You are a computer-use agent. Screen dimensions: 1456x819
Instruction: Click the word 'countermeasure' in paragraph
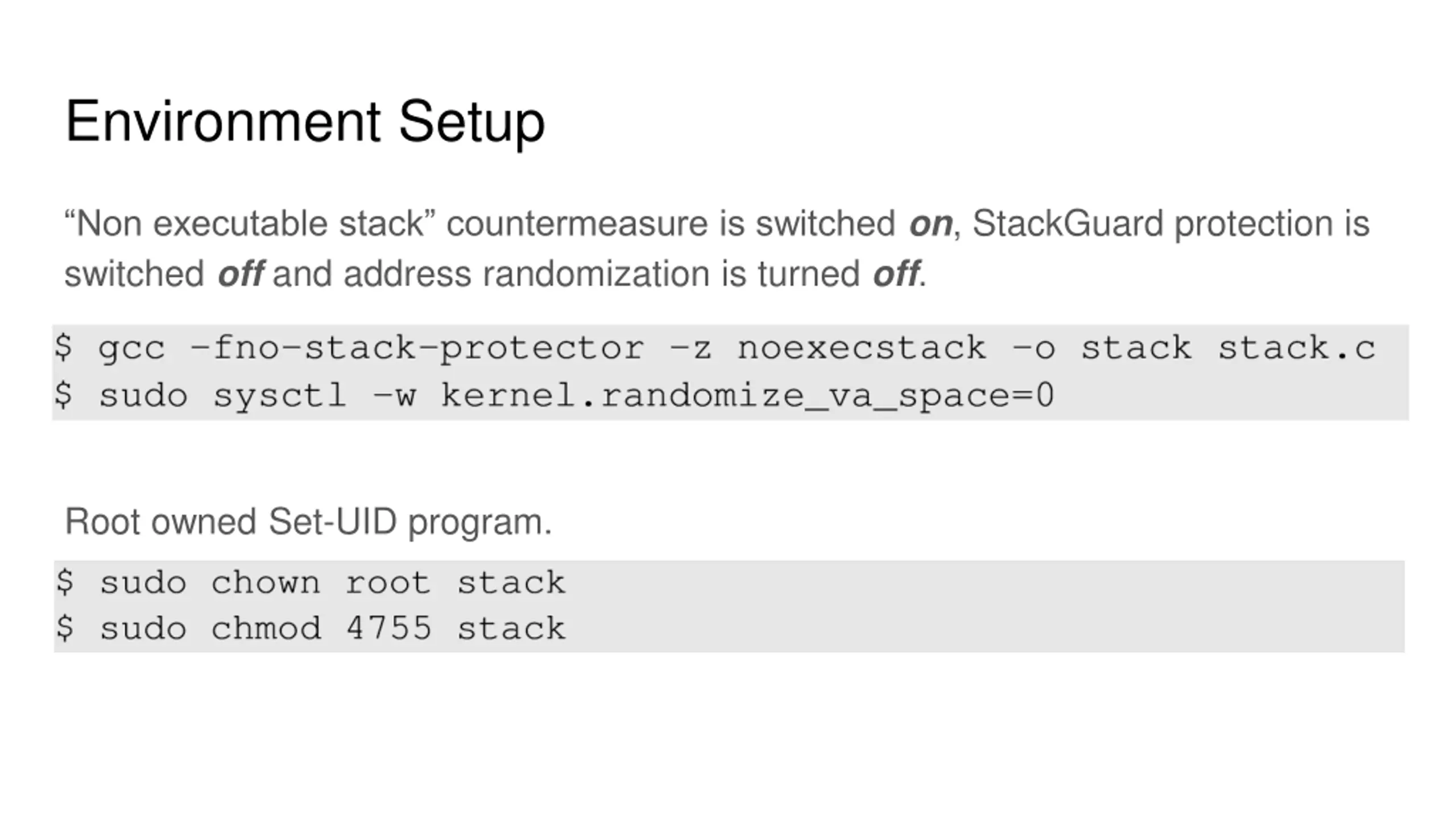577,223
